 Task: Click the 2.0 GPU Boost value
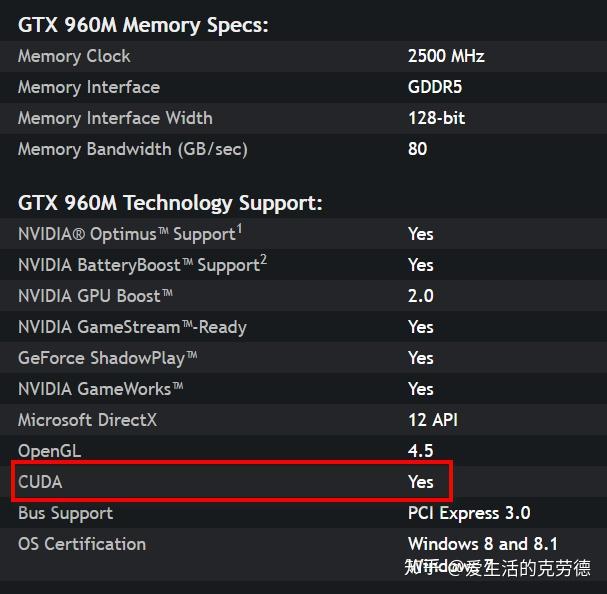[421, 296]
